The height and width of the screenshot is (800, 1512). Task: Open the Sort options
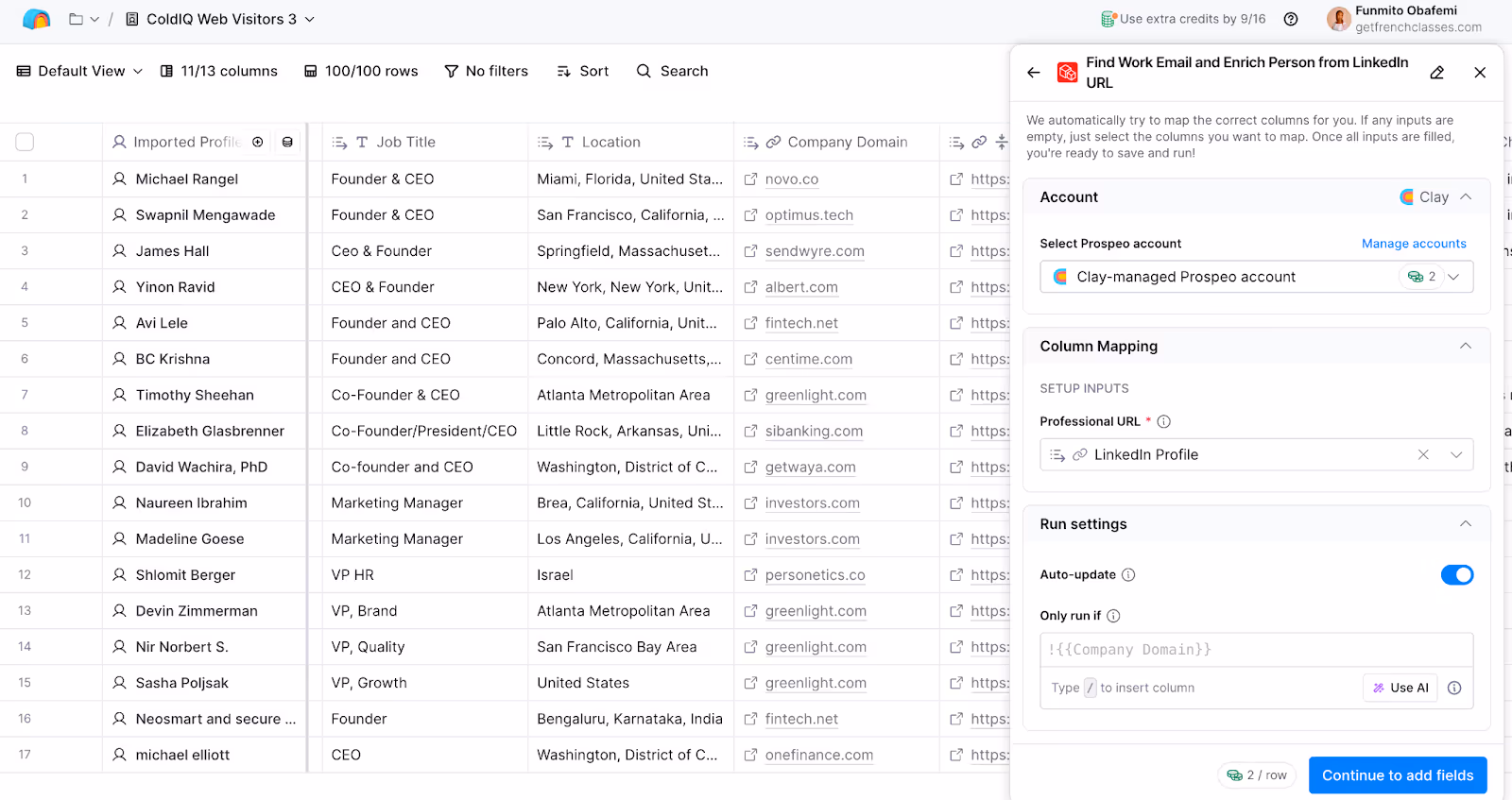pos(583,71)
